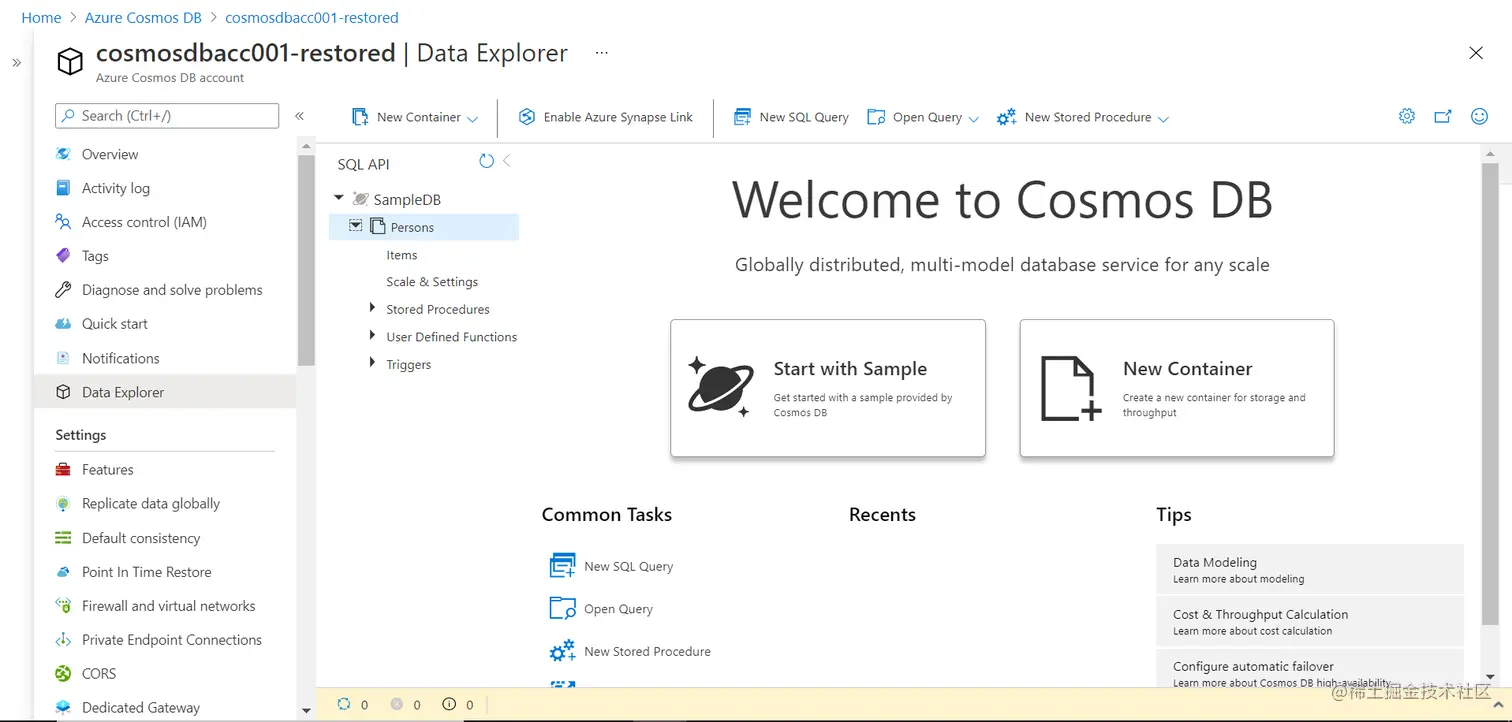Viewport: 1512px width, 722px height.
Task: Select Items under Persons
Action: click(402, 255)
